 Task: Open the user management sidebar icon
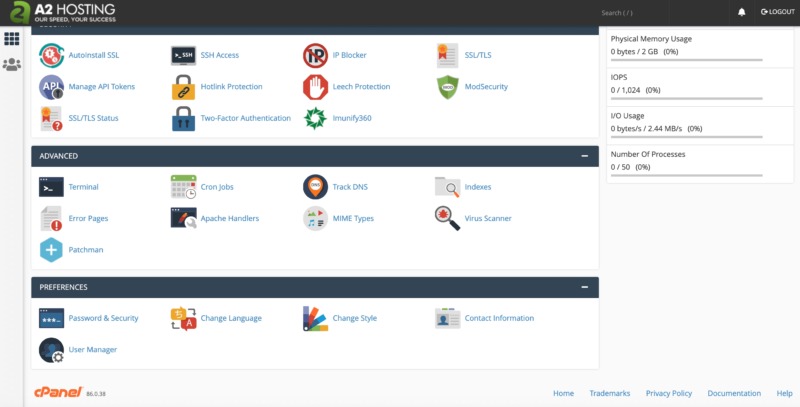(x=12, y=65)
